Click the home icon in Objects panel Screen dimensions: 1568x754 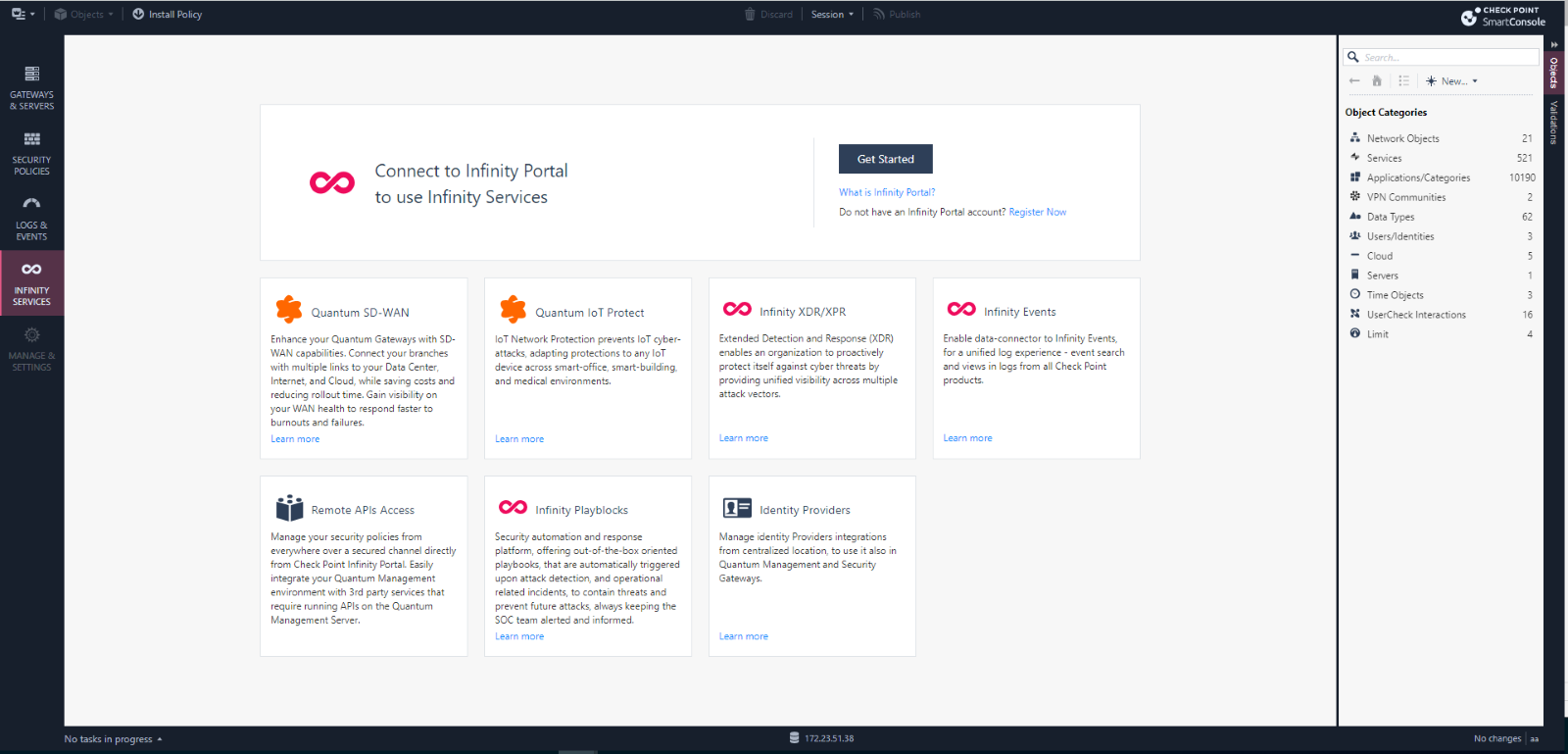(1377, 81)
